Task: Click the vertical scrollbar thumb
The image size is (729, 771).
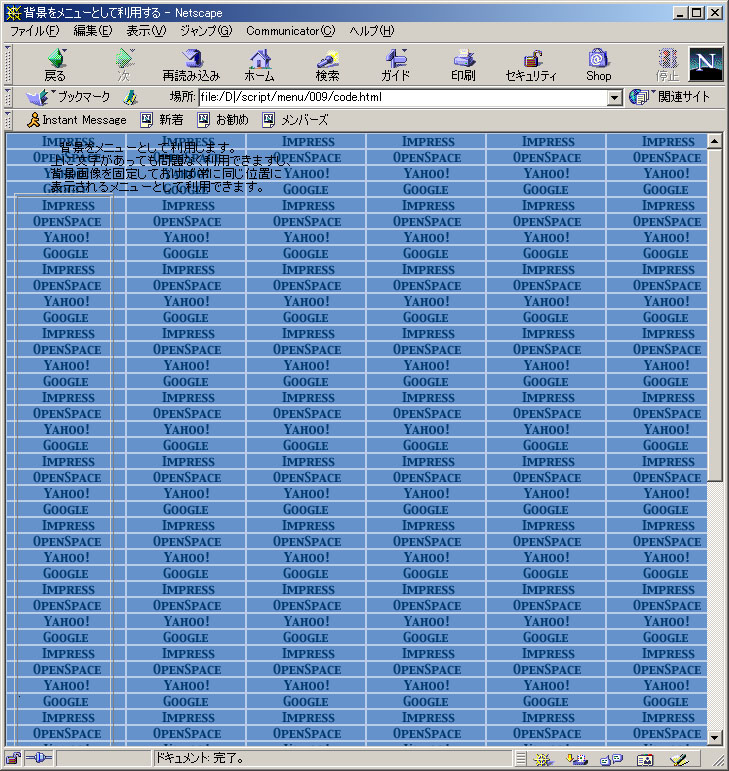Action: pyautogui.click(x=715, y=315)
